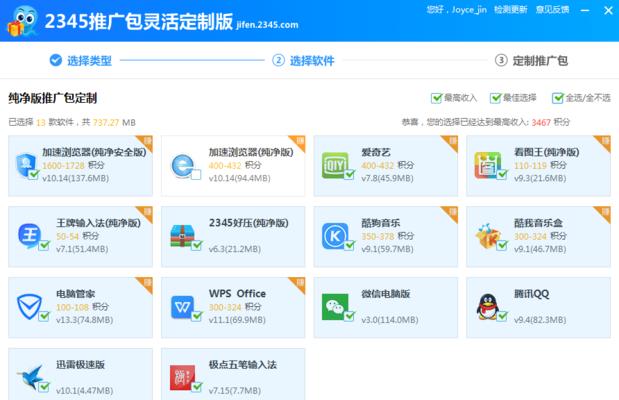The image size is (619, 400).
Task: Click the 2345 mascot logo in title bar
Action: (x=23, y=22)
